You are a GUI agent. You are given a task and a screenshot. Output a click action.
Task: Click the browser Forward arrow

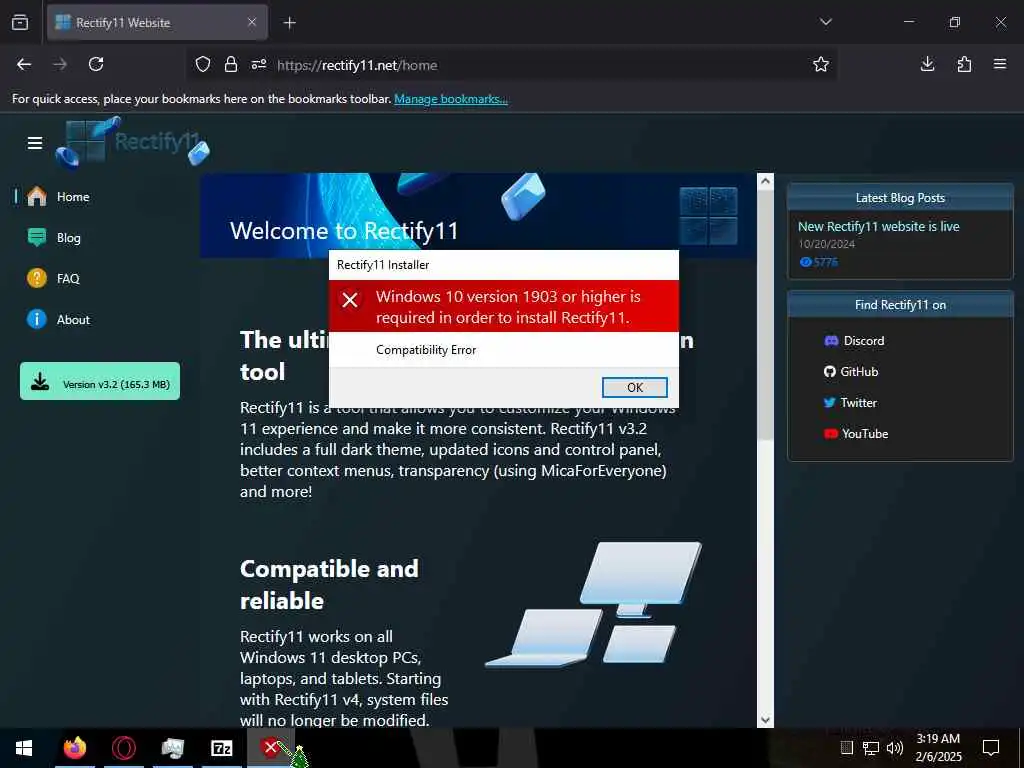click(60, 64)
